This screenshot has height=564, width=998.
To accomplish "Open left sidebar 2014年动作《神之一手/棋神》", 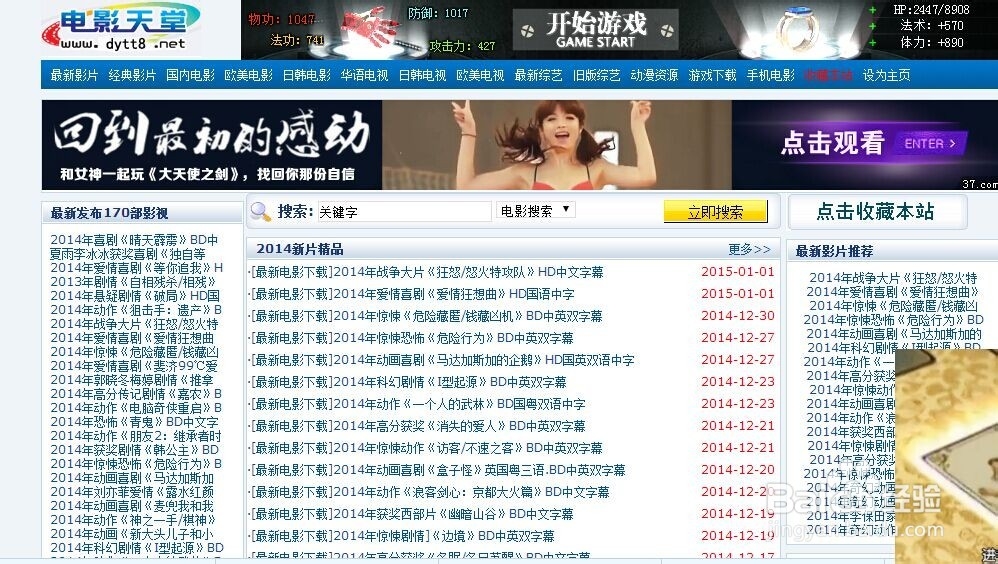I will coord(133,519).
